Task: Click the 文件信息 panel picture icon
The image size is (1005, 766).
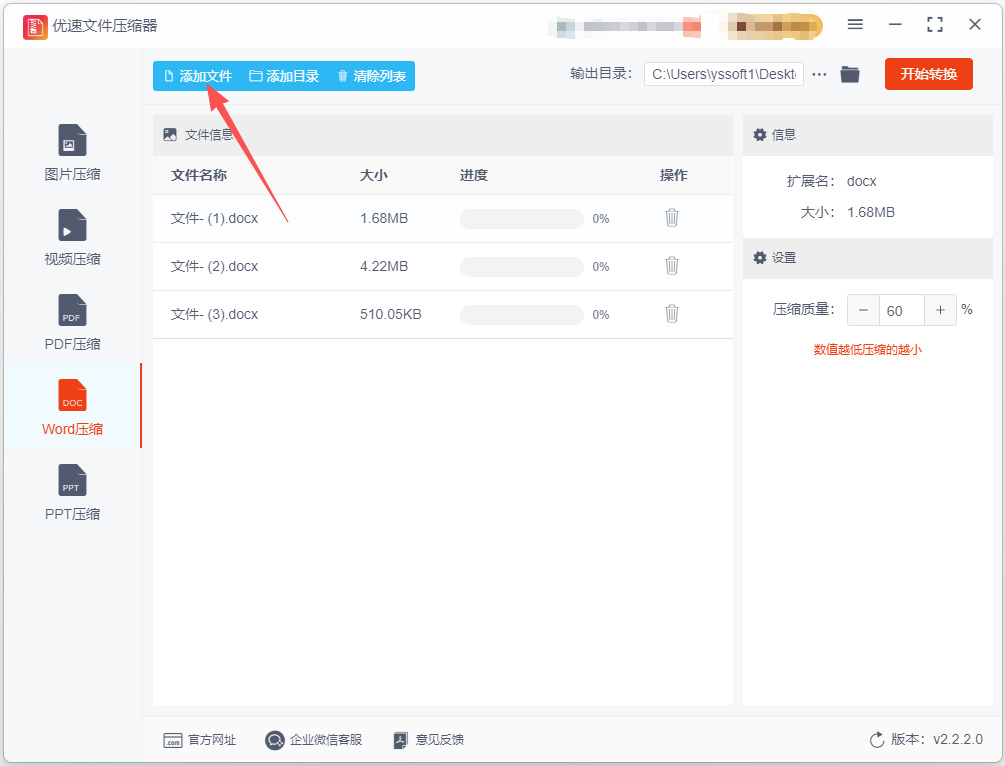Action: click(x=170, y=135)
